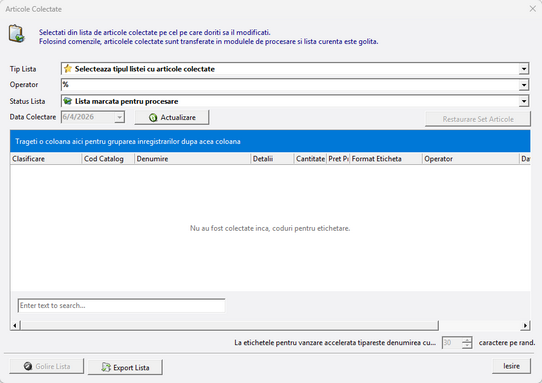Sort by the Cod Catalog column header
Viewport: 542px width, 383px height.
click(x=108, y=159)
